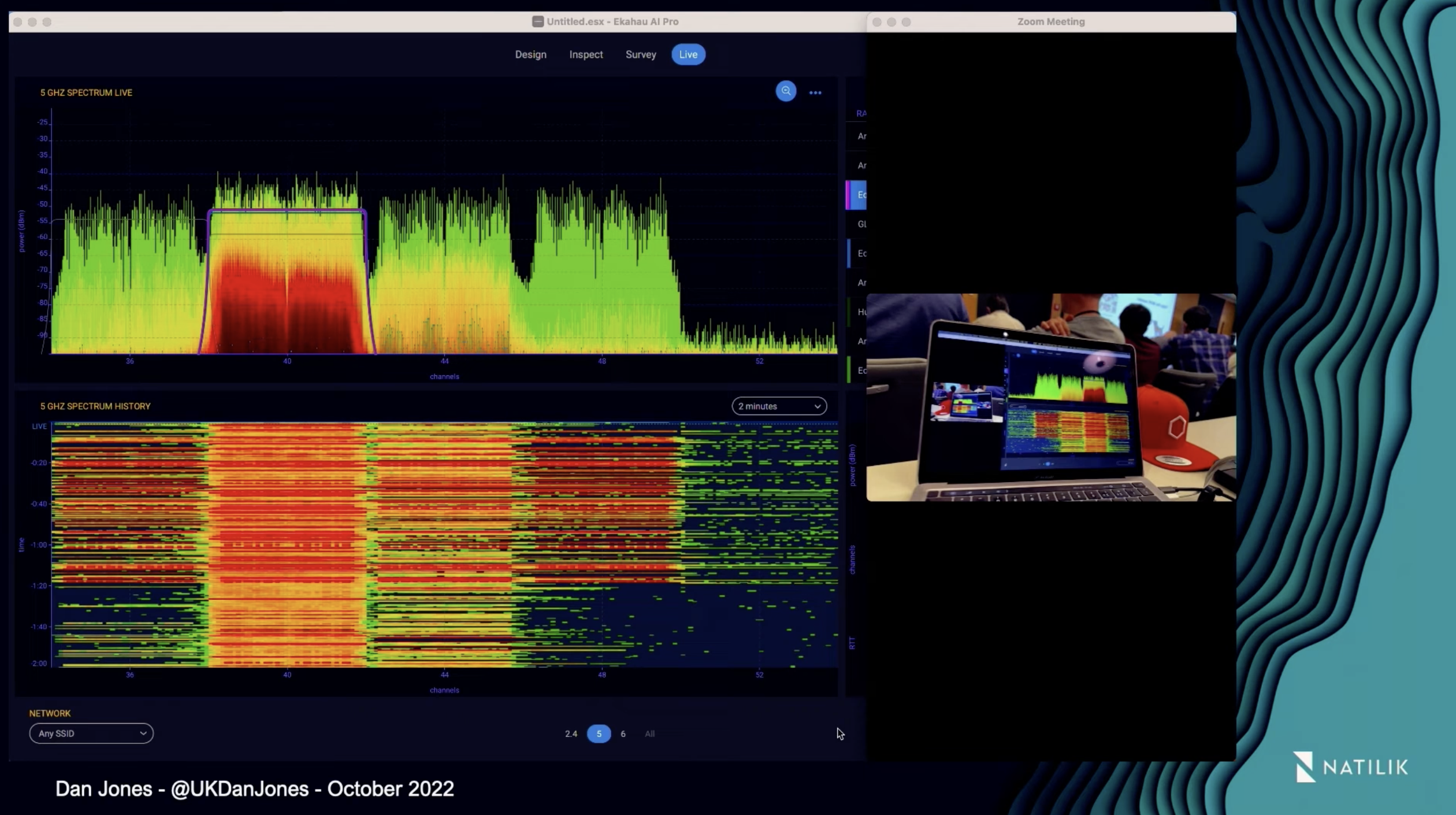Select the highlighted magenta-marked radio row
1456x815 pixels.
coord(859,195)
